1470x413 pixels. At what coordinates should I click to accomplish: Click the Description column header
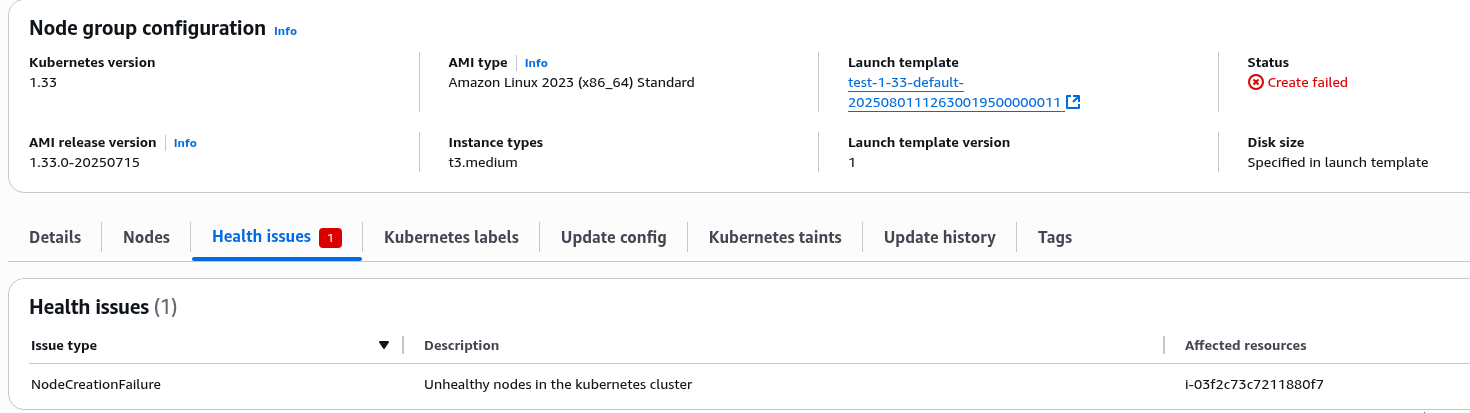[461, 345]
